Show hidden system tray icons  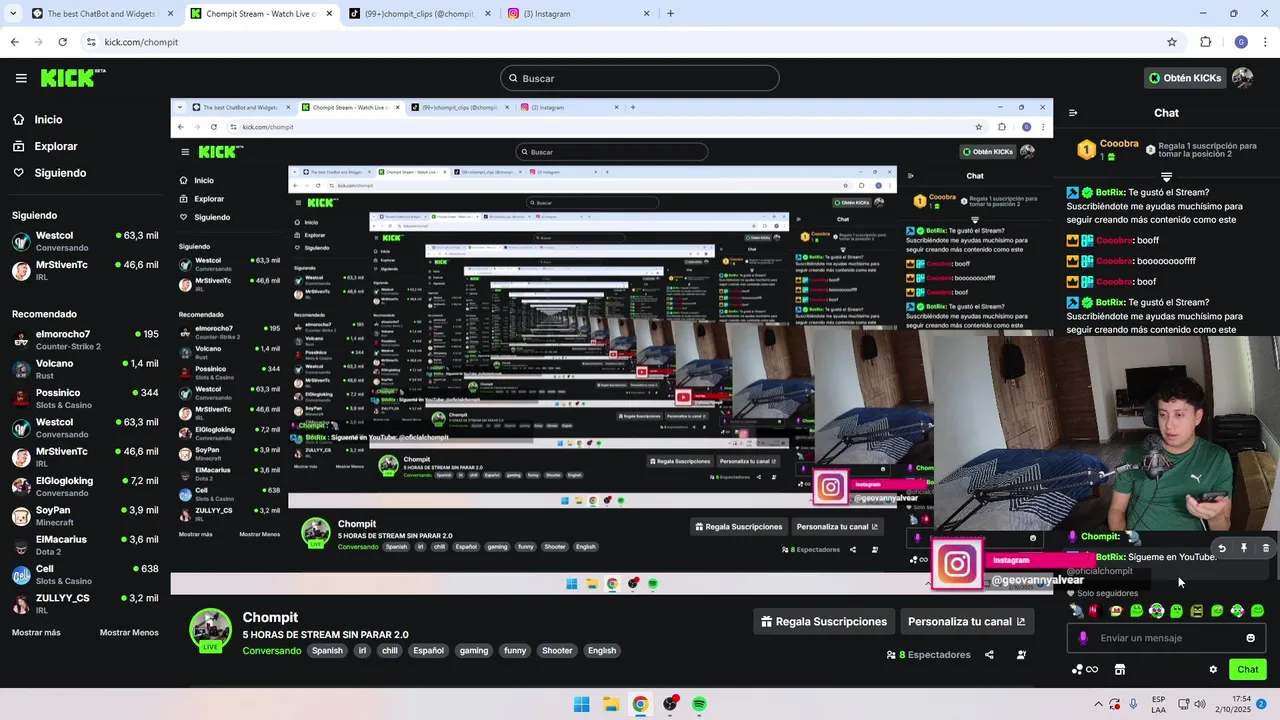point(1098,704)
